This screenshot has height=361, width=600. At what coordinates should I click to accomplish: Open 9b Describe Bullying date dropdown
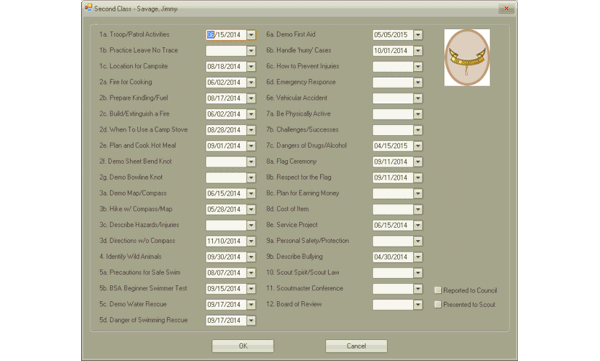[x=418, y=257]
